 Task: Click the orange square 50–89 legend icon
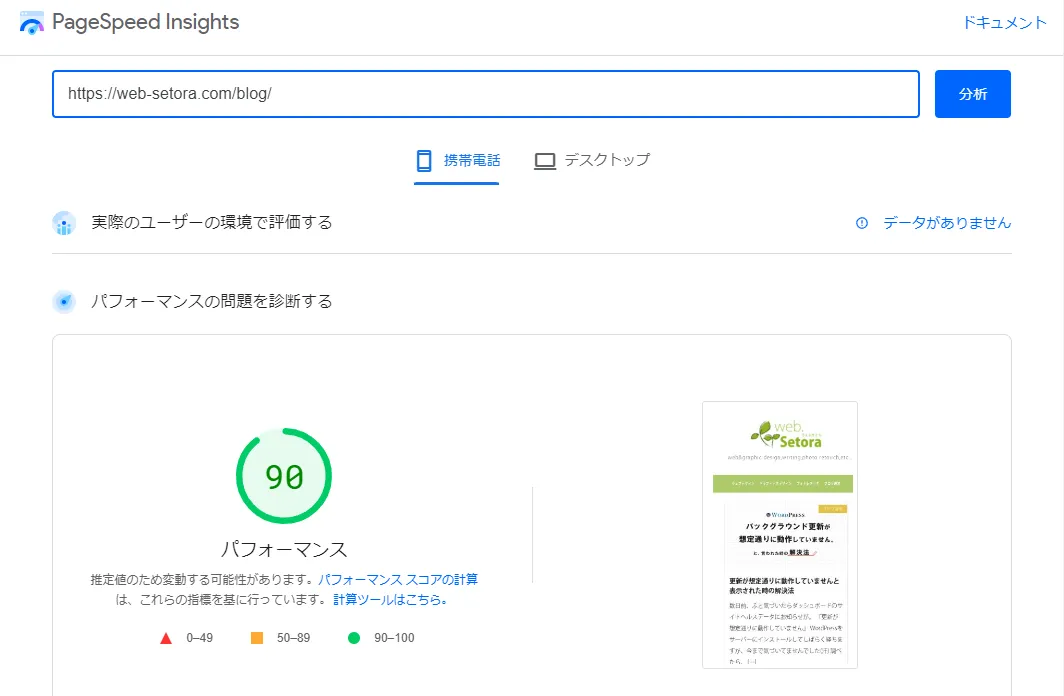click(x=257, y=638)
